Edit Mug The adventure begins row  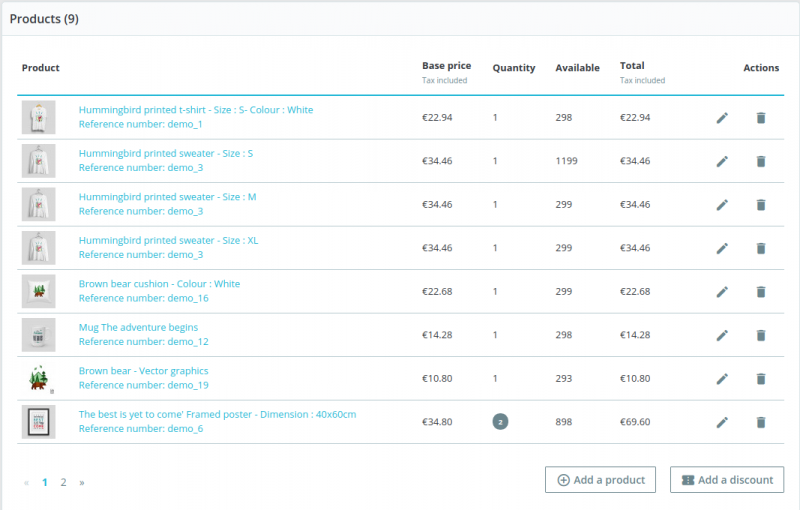click(x=722, y=335)
